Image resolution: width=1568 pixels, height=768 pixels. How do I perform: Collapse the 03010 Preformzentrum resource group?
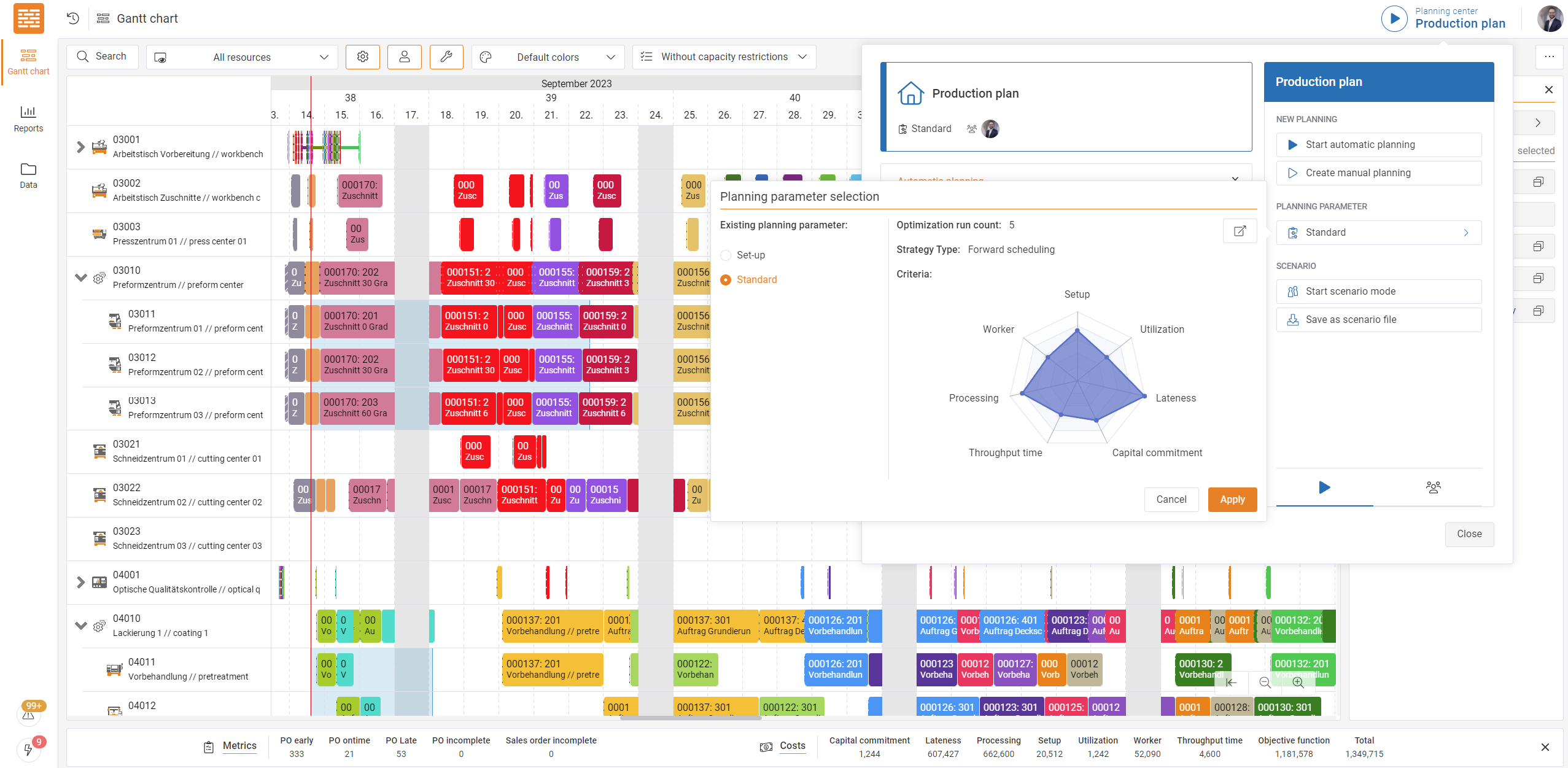tap(80, 277)
